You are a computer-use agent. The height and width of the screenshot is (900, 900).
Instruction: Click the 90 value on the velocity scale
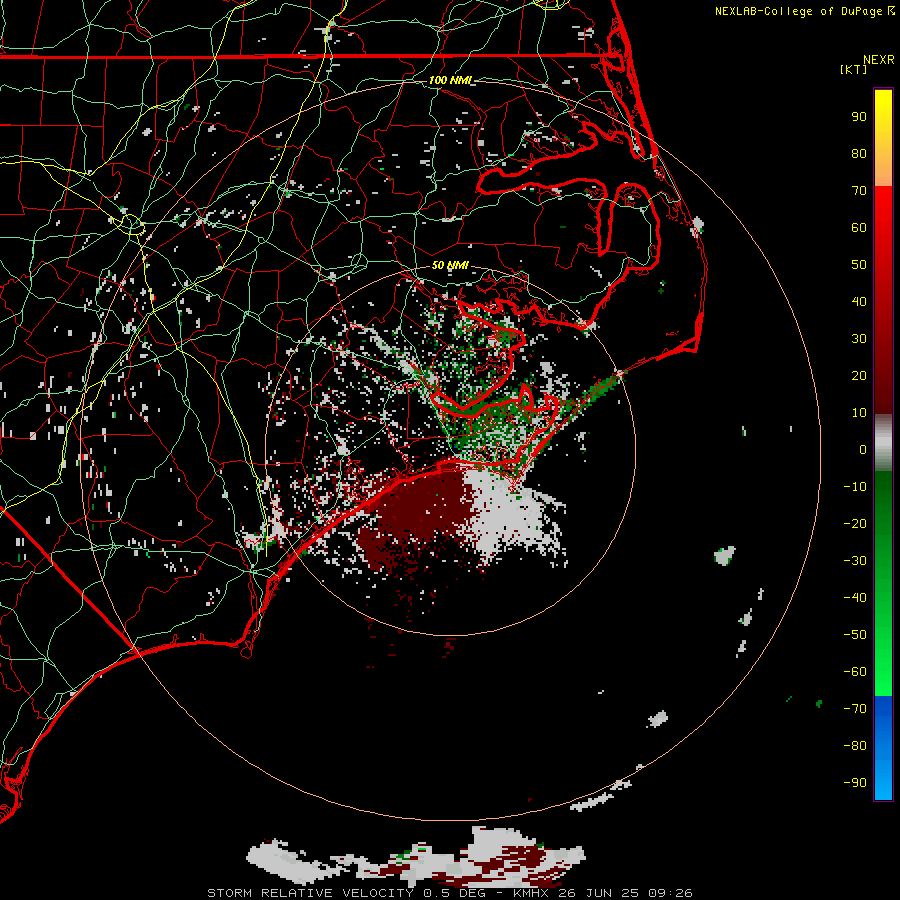tap(859, 117)
